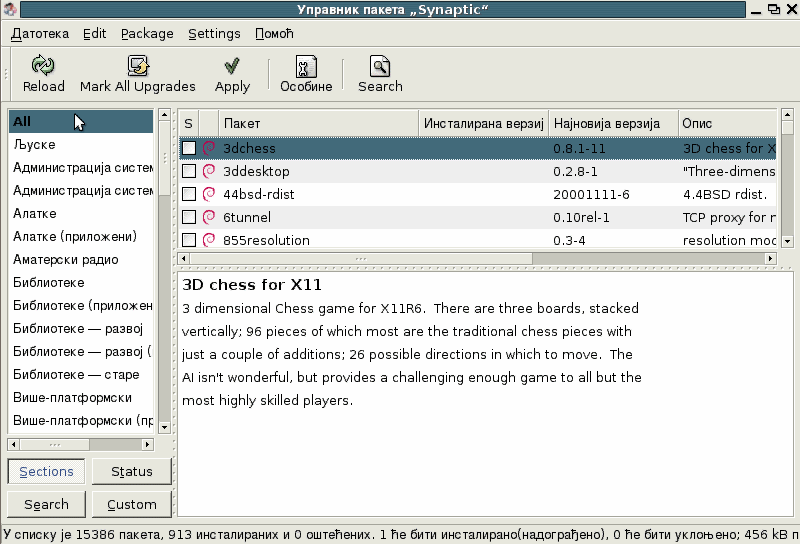Image resolution: width=800 pixels, height=544 pixels.
Task: Switch to Sections filter view
Action: [x=46, y=472]
